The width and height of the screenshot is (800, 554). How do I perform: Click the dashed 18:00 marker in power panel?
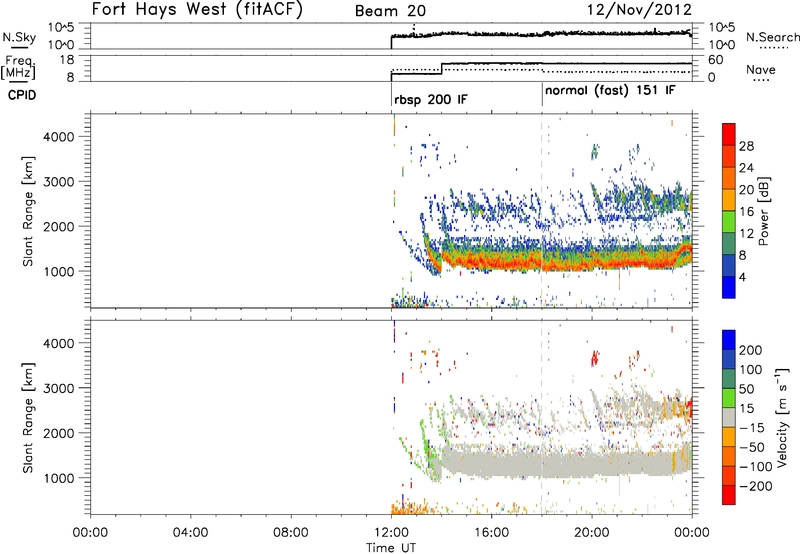pos(542,211)
